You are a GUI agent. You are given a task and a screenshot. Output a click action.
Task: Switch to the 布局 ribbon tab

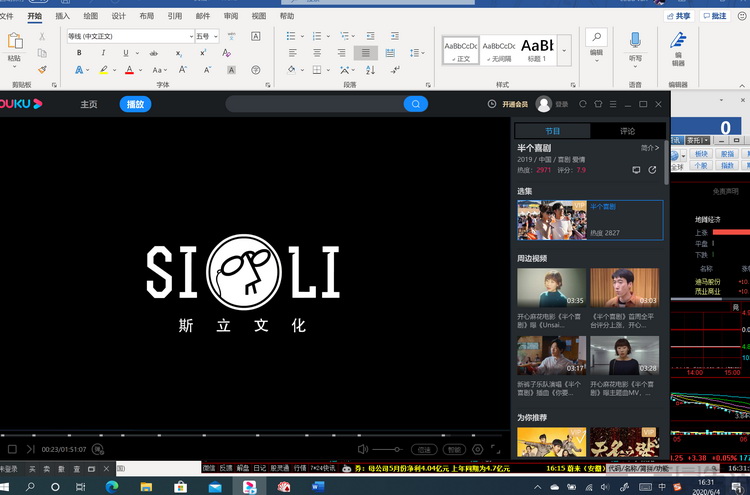pos(146,16)
